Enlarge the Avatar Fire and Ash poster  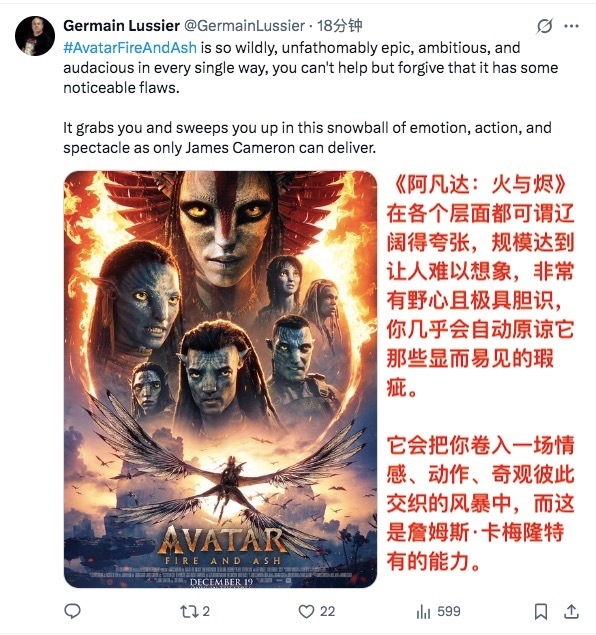(220, 379)
